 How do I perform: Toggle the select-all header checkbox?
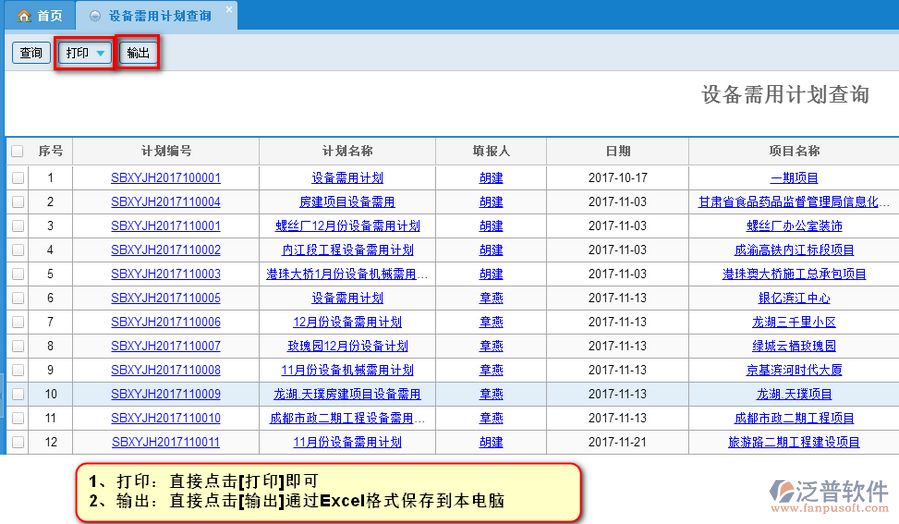click(17, 151)
